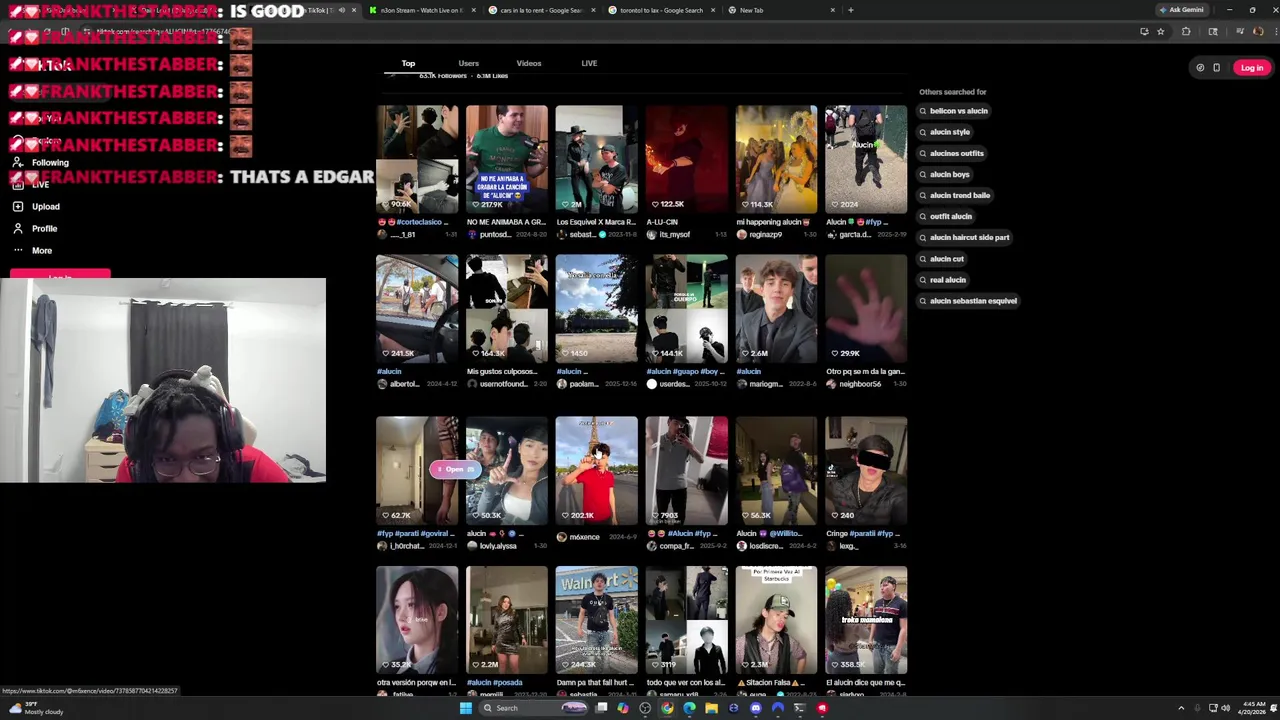The height and width of the screenshot is (720, 1280).
Task: Open the 'Sitacion Falsa' video with 2.3M likes
Action: click(x=776, y=620)
